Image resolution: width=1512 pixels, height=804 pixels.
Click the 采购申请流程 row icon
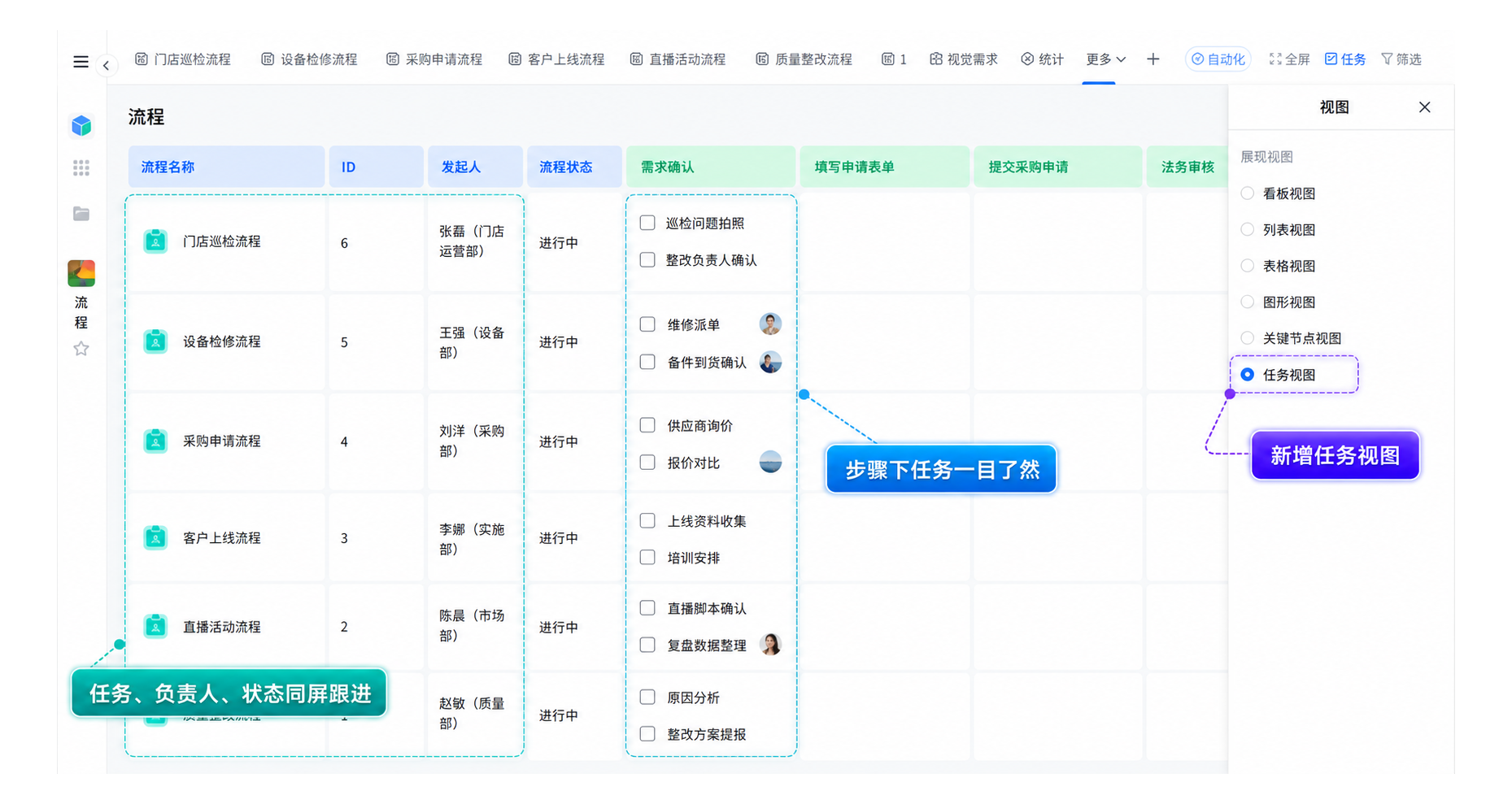(x=155, y=441)
